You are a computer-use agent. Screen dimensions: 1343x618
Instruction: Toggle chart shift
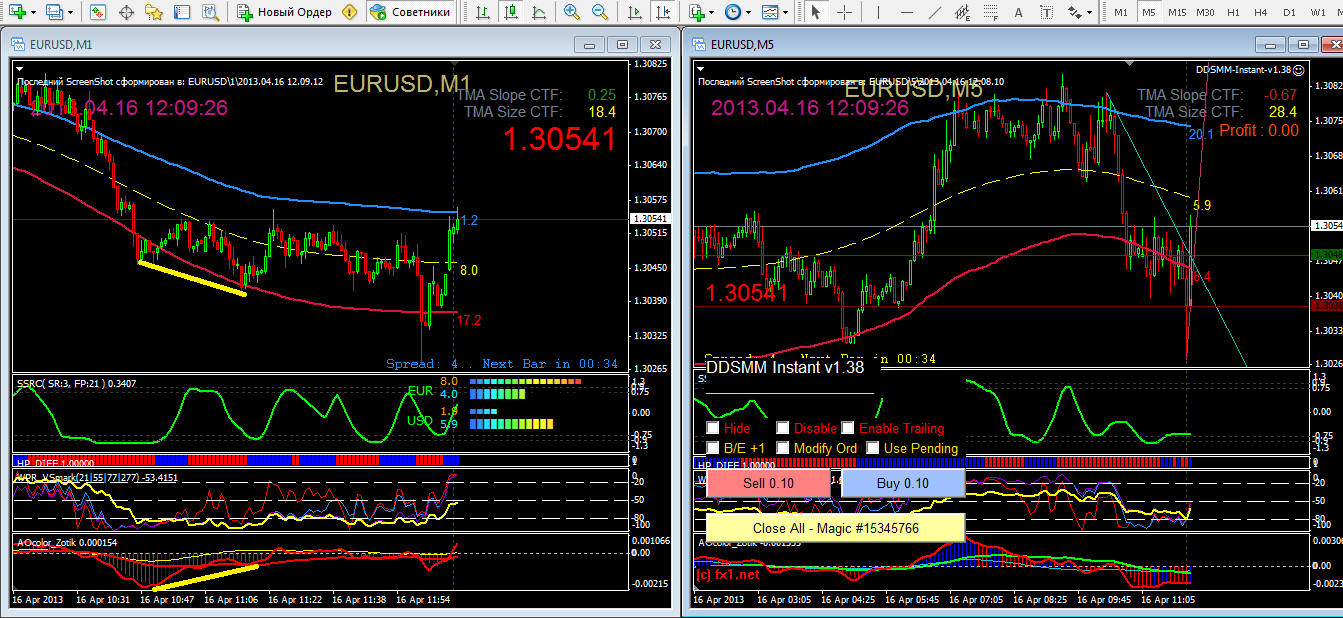(662, 12)
